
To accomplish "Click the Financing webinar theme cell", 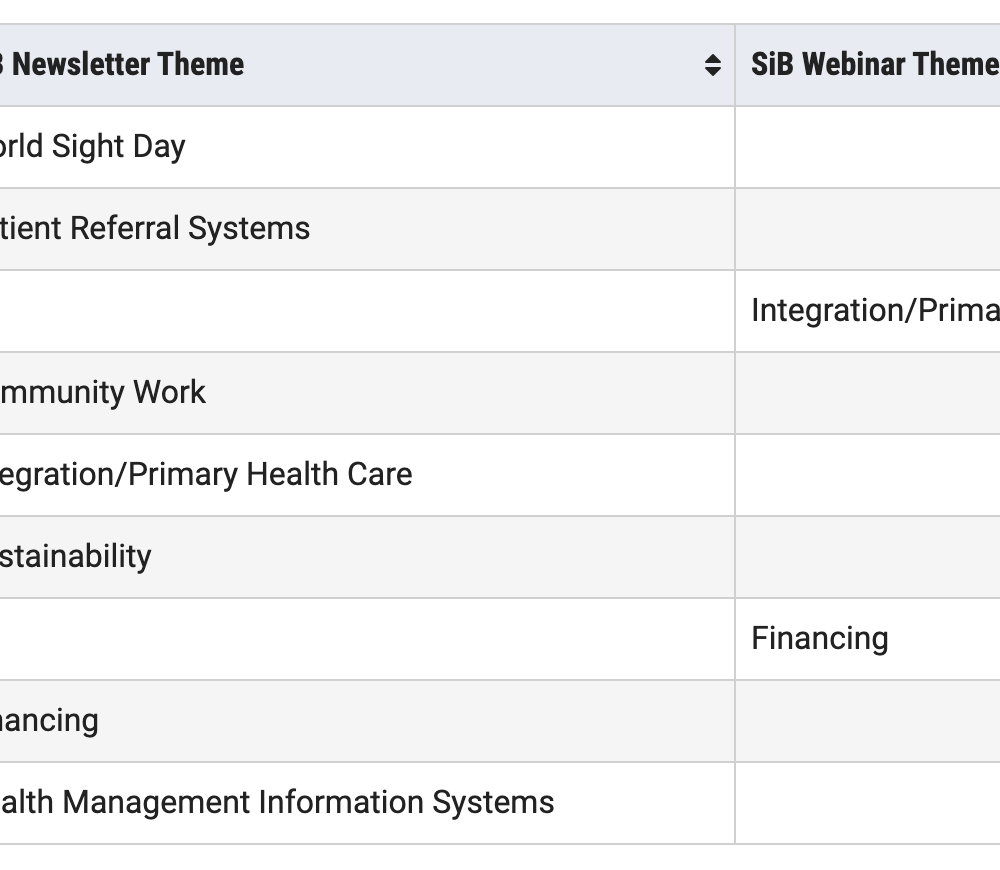I will coord(868,639).
